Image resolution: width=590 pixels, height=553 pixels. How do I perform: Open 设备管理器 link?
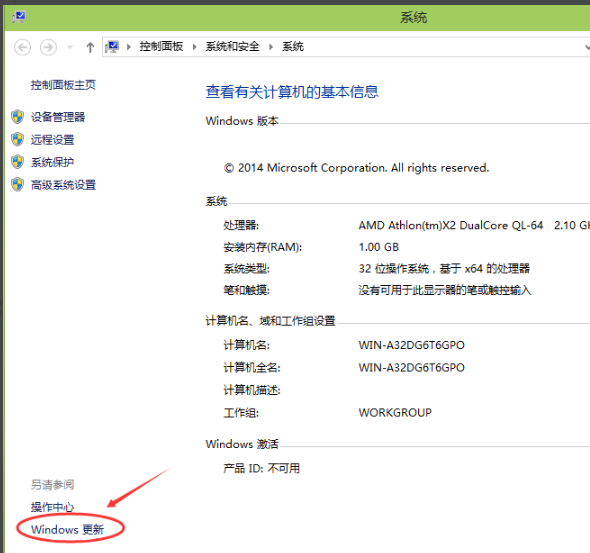(x=58, y=117)
